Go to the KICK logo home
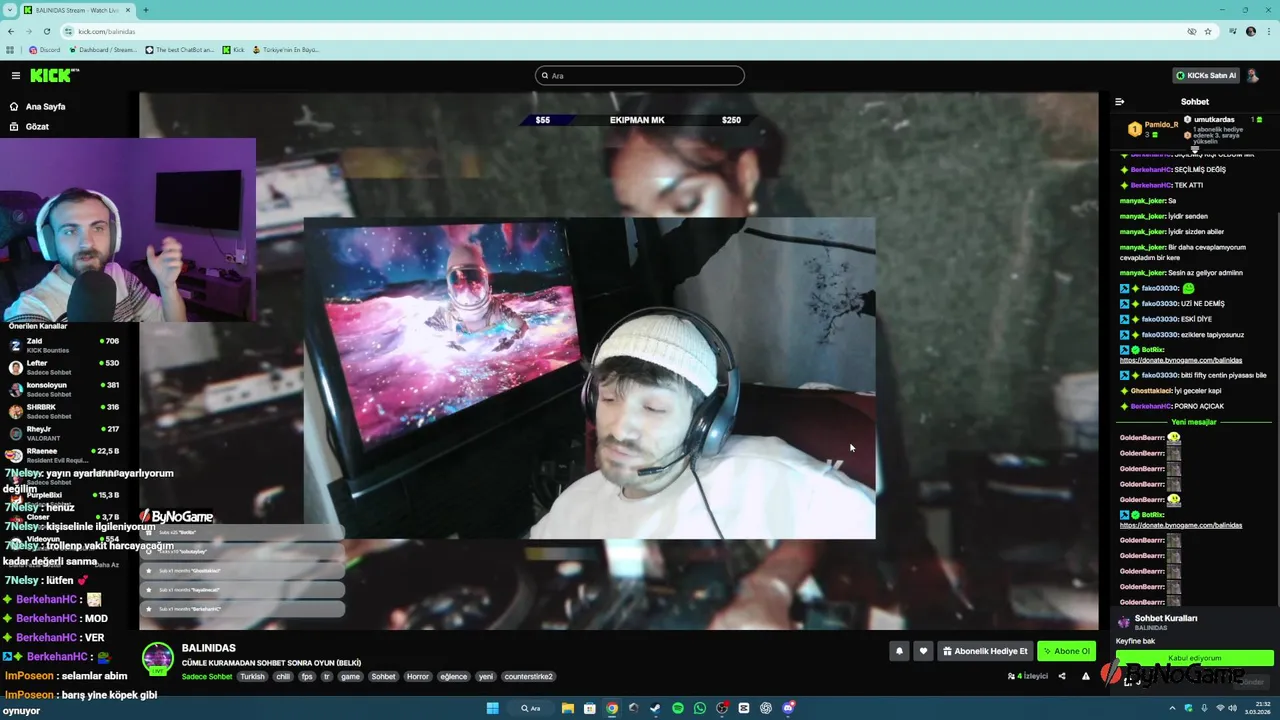 [54, 75]
